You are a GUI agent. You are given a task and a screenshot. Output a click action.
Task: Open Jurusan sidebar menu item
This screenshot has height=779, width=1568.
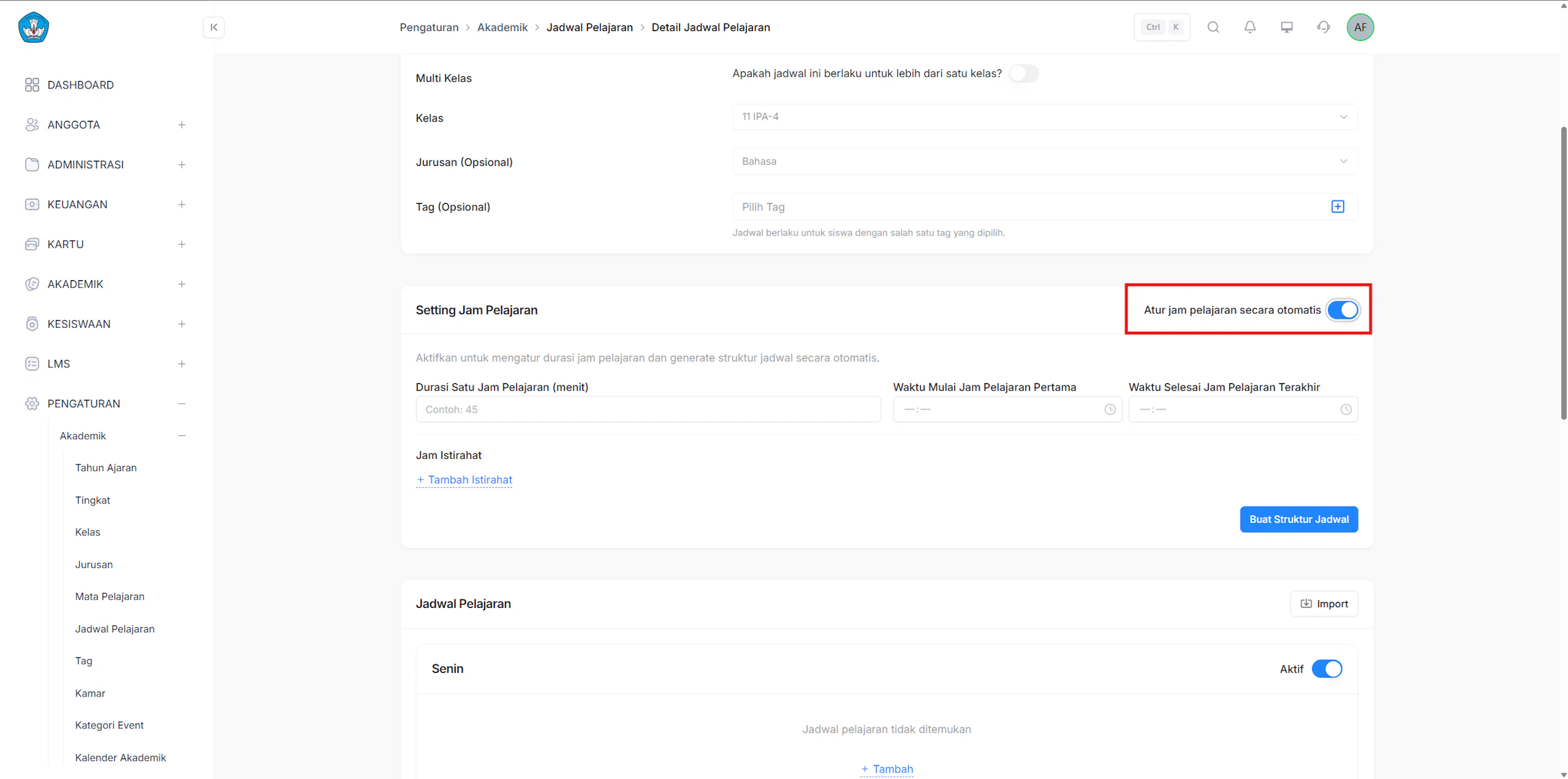click(x=94, y=565)
